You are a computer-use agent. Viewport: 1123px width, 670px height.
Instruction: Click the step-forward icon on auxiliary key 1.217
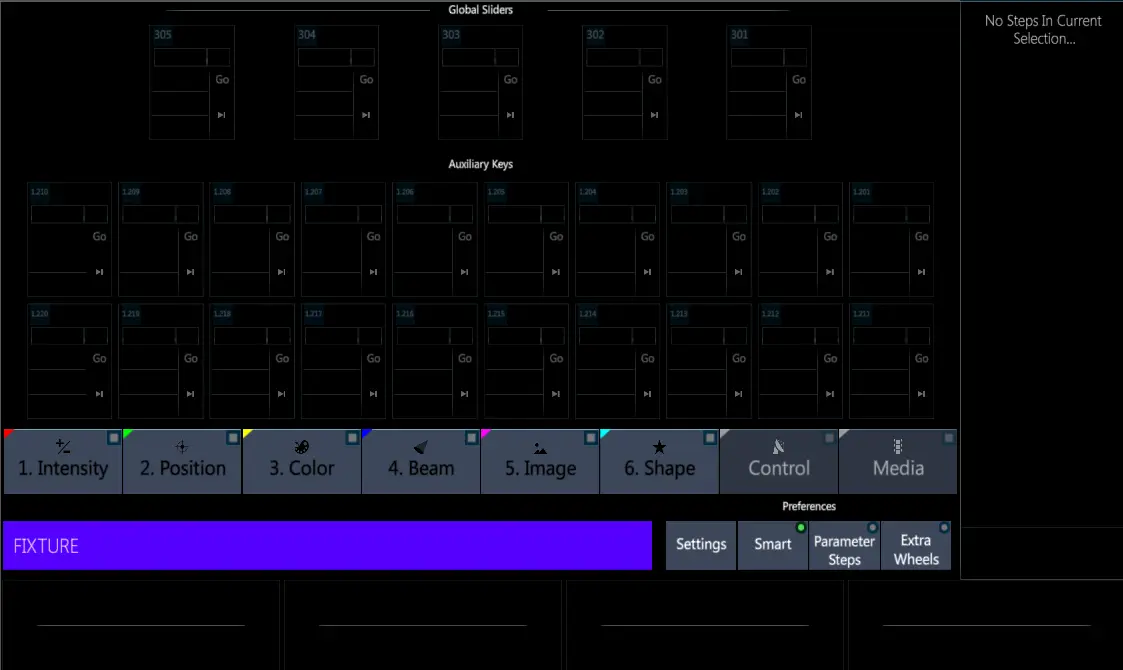pos(373,394)
